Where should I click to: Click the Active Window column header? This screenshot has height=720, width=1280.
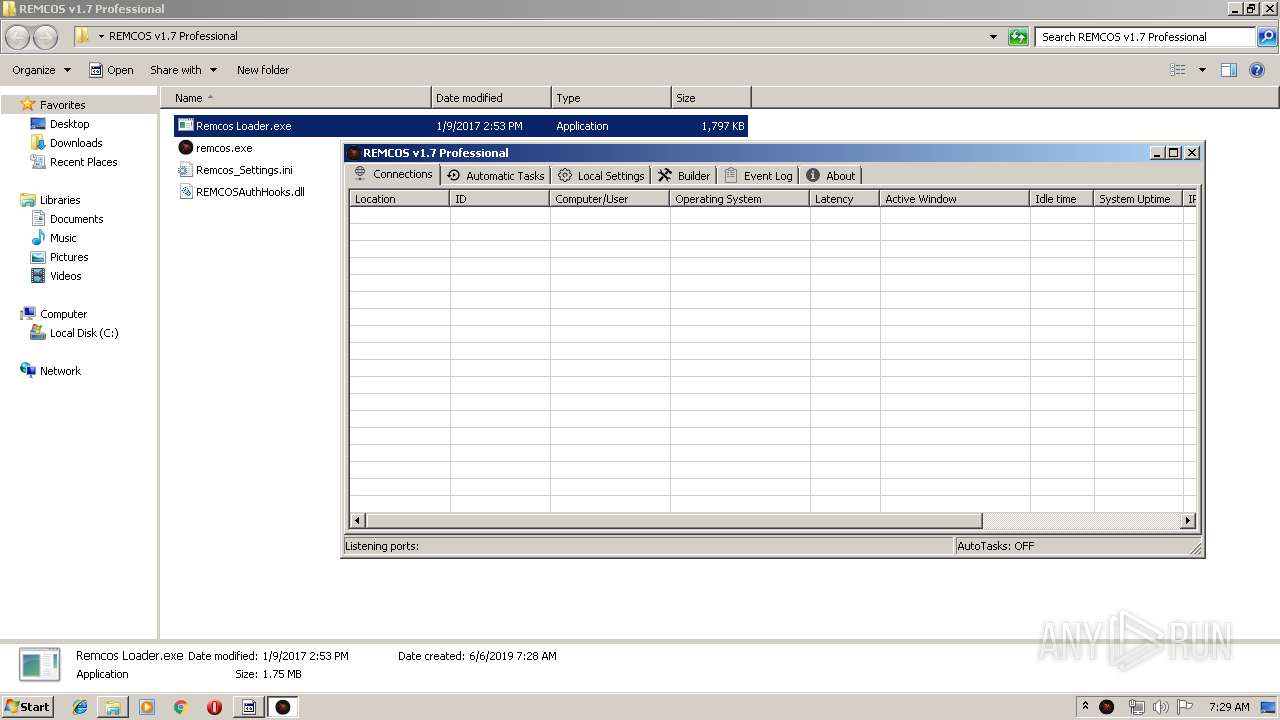tap(955, 199)
